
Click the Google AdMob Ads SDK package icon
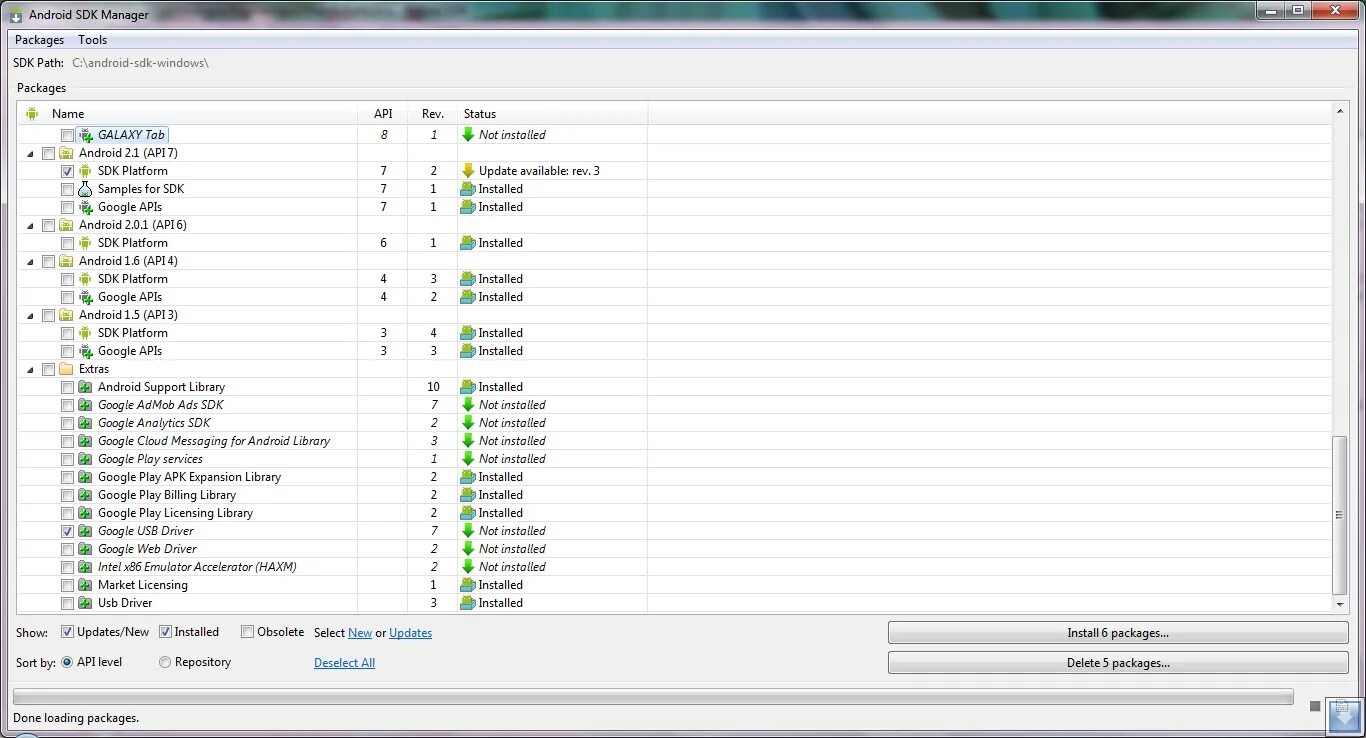point(86,405)
